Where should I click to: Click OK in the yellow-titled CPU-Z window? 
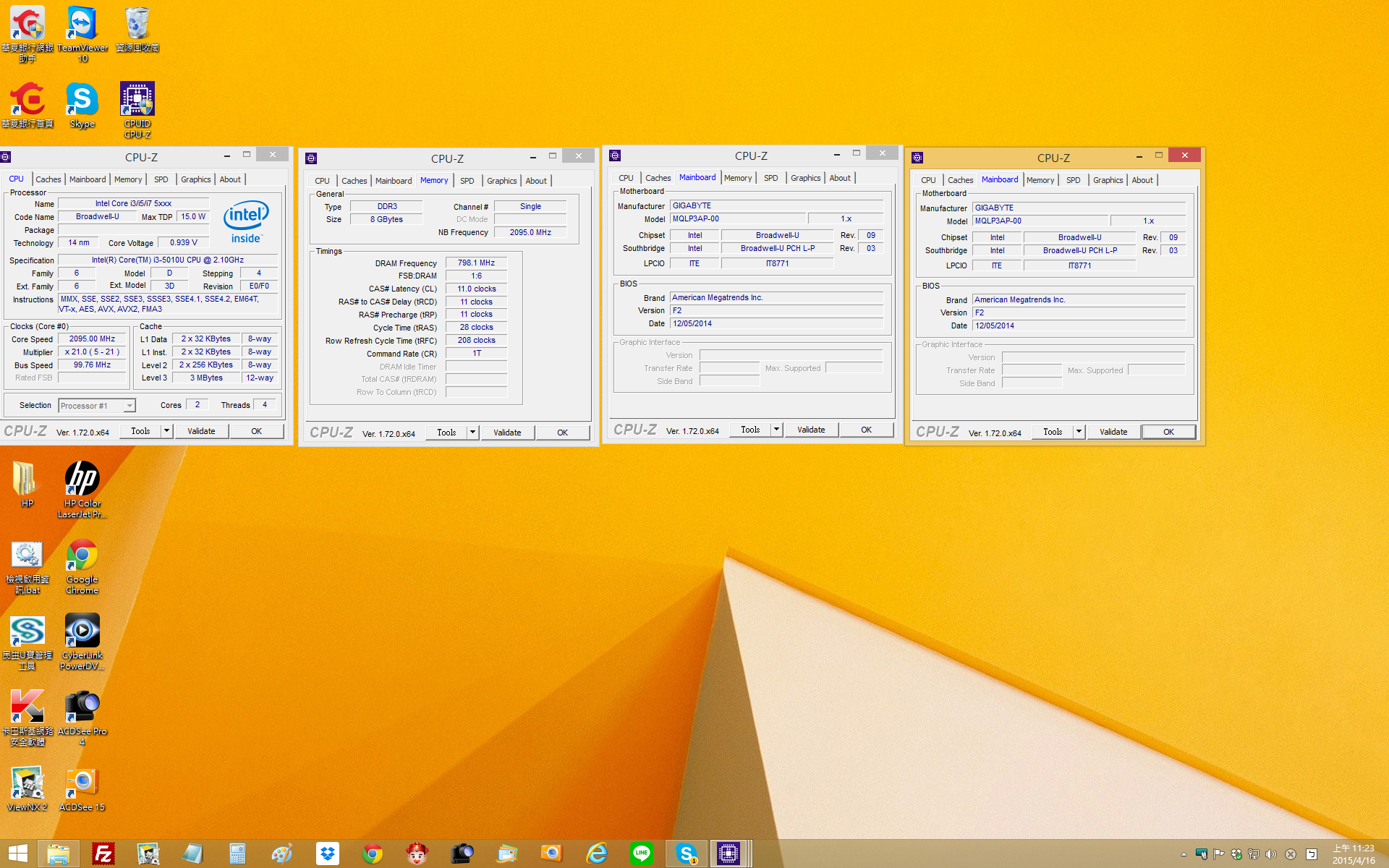pyautogui.click(x=1168, y=432)
